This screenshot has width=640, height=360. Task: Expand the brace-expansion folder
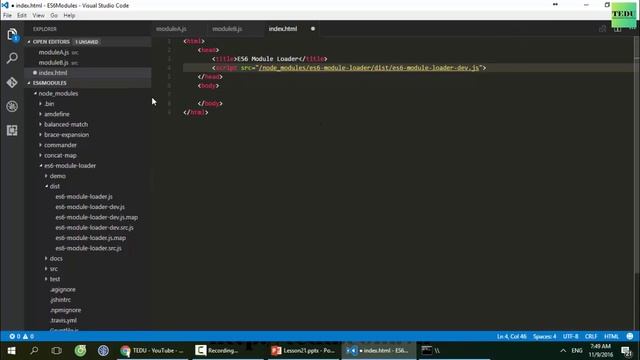pyautogui.click(x=67, y=135)
